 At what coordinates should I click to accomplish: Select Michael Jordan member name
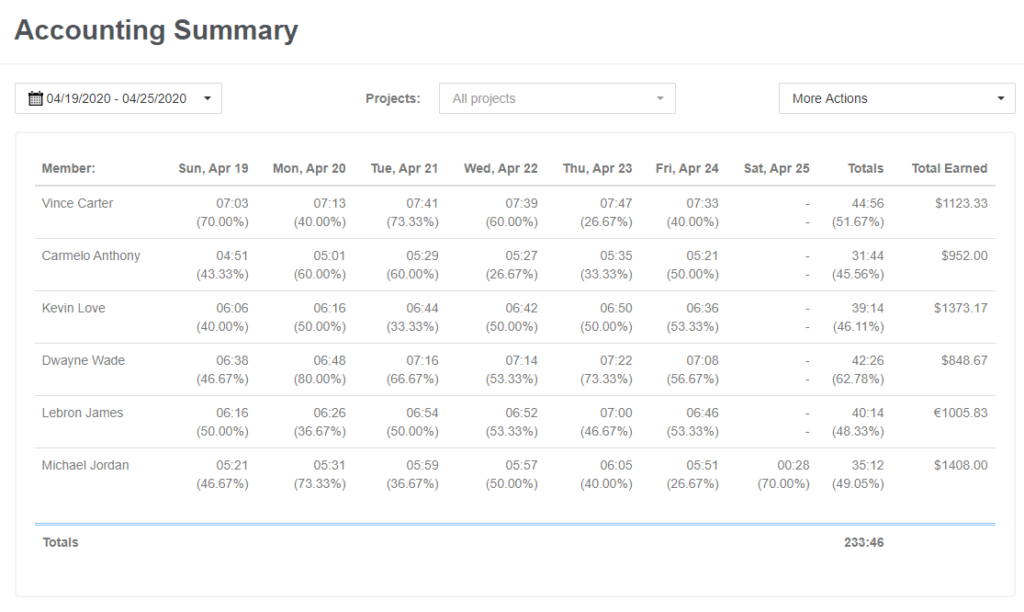point(85,466)
